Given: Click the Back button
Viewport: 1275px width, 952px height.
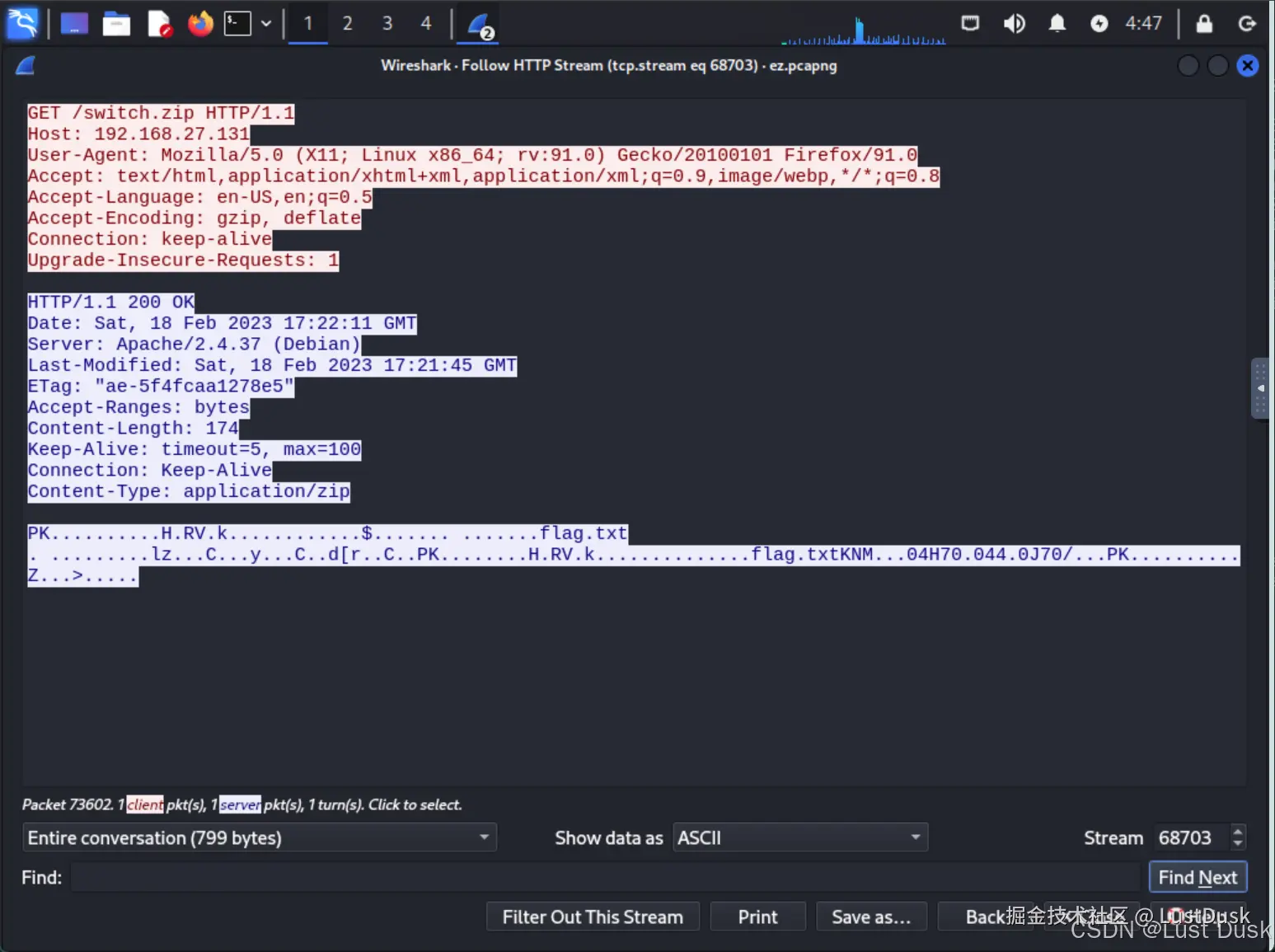Looking at the screenshot, I should pyautogui.click(x=986, y=917).
